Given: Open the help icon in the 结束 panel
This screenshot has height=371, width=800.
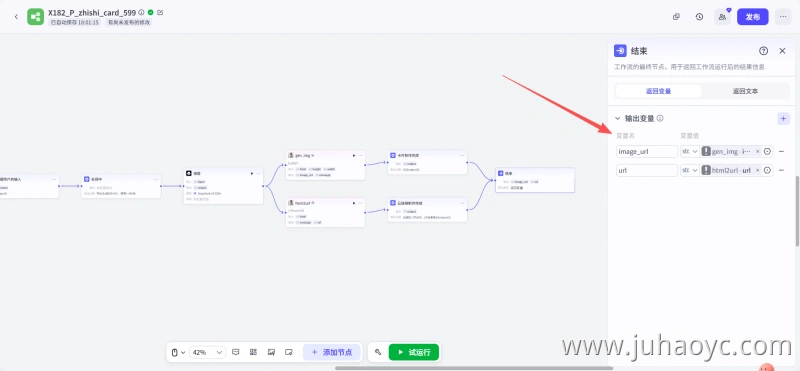Looking at the screenshot, I should pos(763,51).
